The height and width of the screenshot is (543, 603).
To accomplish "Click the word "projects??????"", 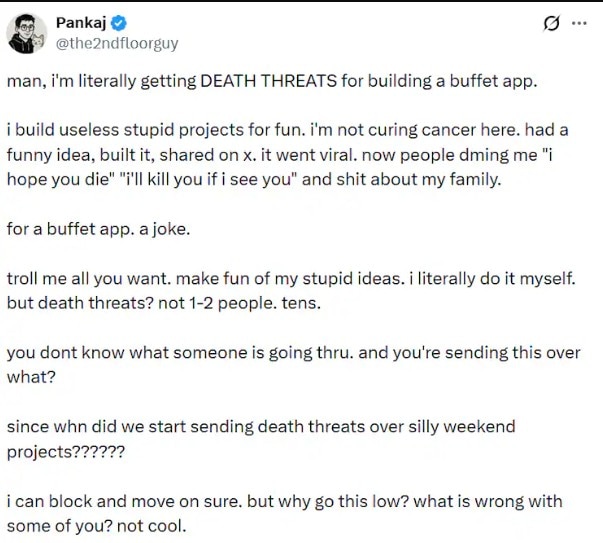I will [x=65, y=450].
